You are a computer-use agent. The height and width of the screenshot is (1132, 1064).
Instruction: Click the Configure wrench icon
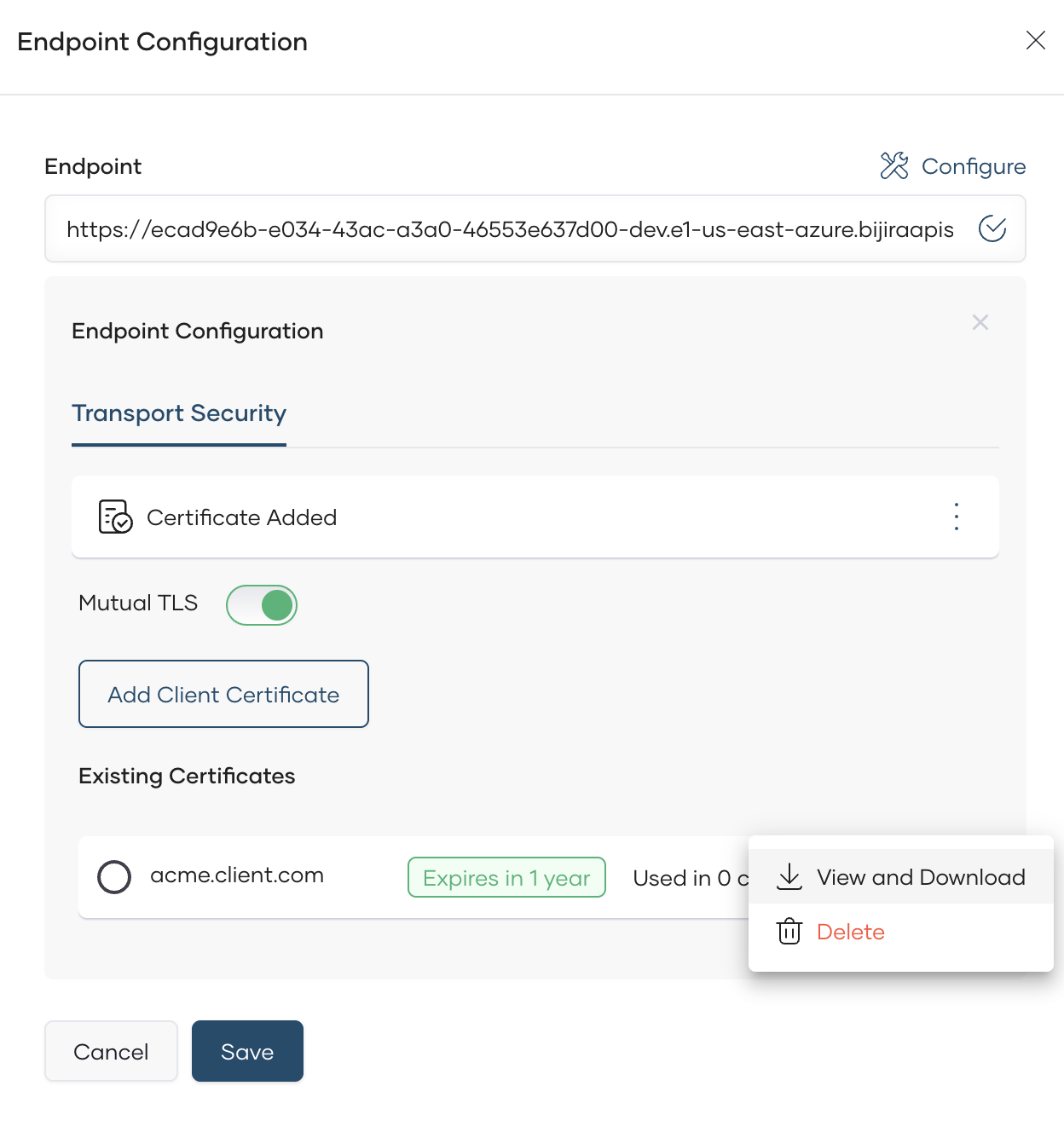(x=894, y=165)
